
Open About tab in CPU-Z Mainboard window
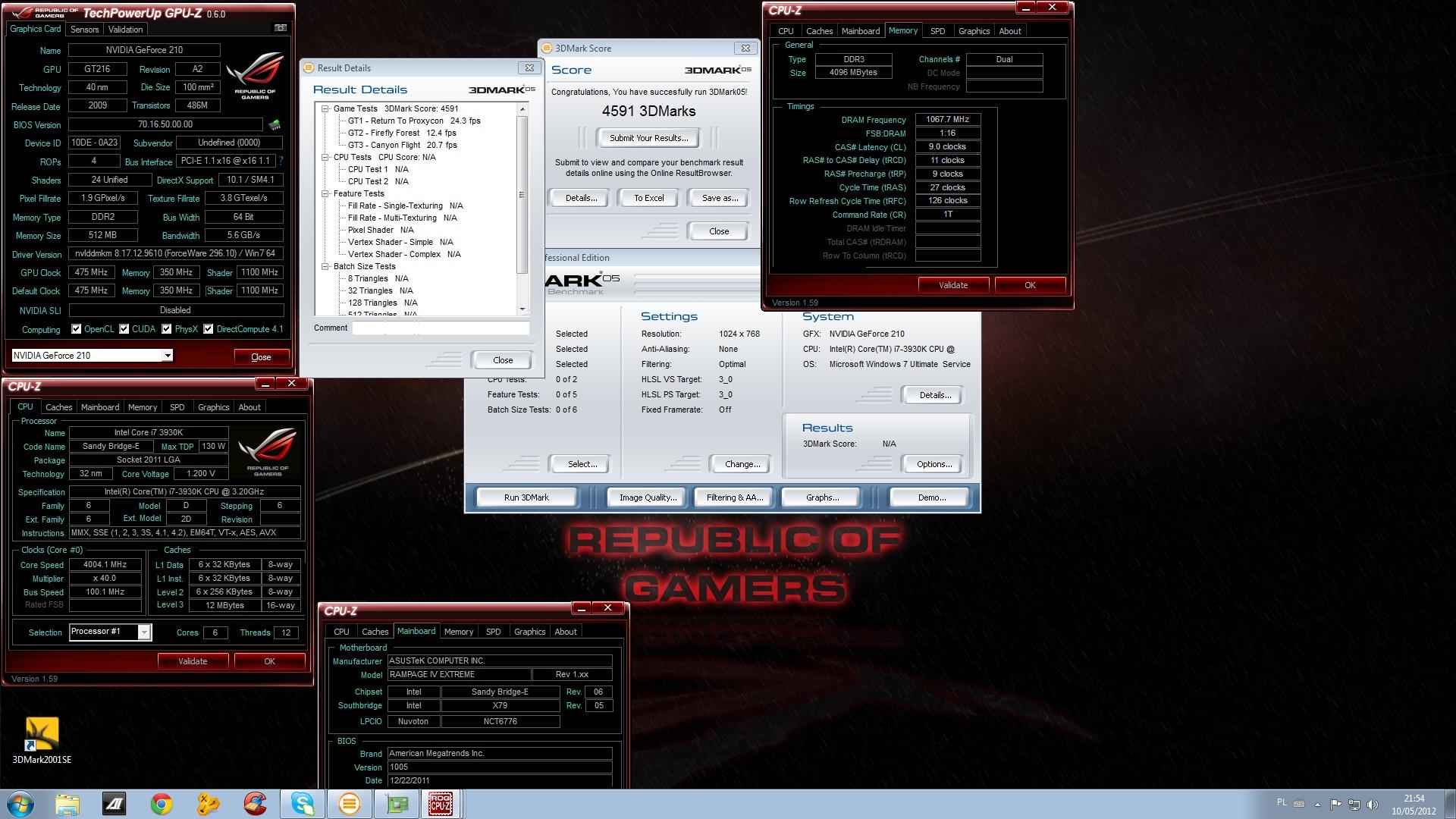pos(566,632)
